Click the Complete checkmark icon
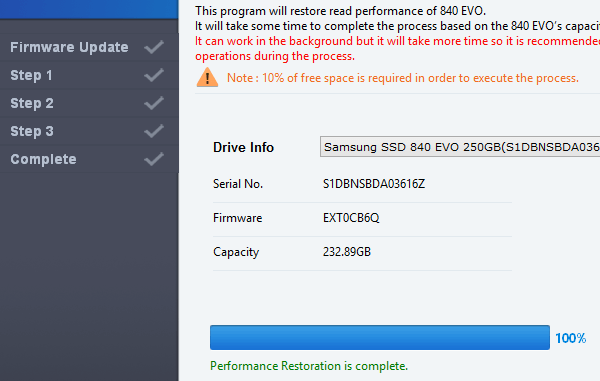This screenshot has height=381, width=600. point(154,159)
